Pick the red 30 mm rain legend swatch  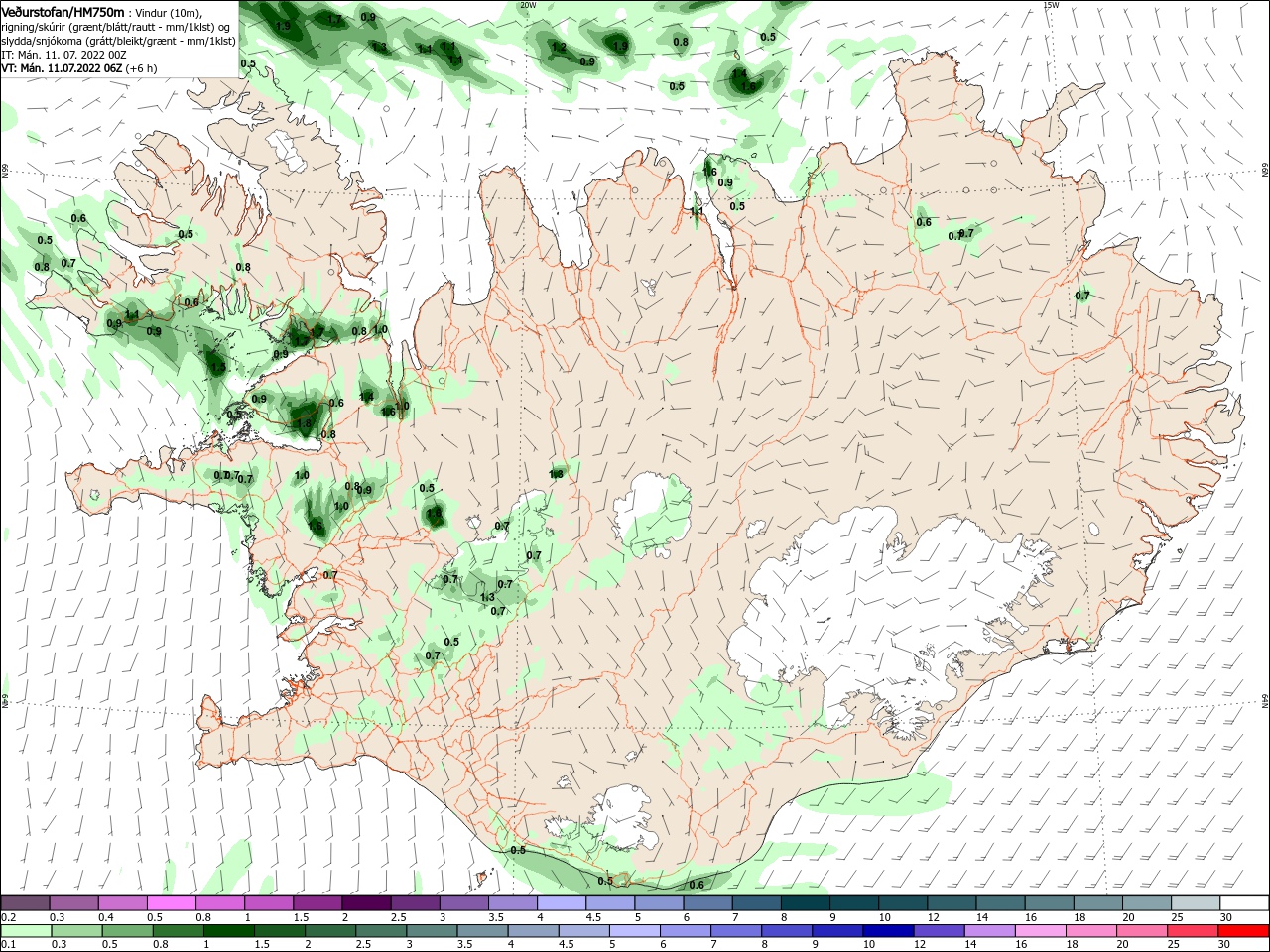(x=1244, y=931)
